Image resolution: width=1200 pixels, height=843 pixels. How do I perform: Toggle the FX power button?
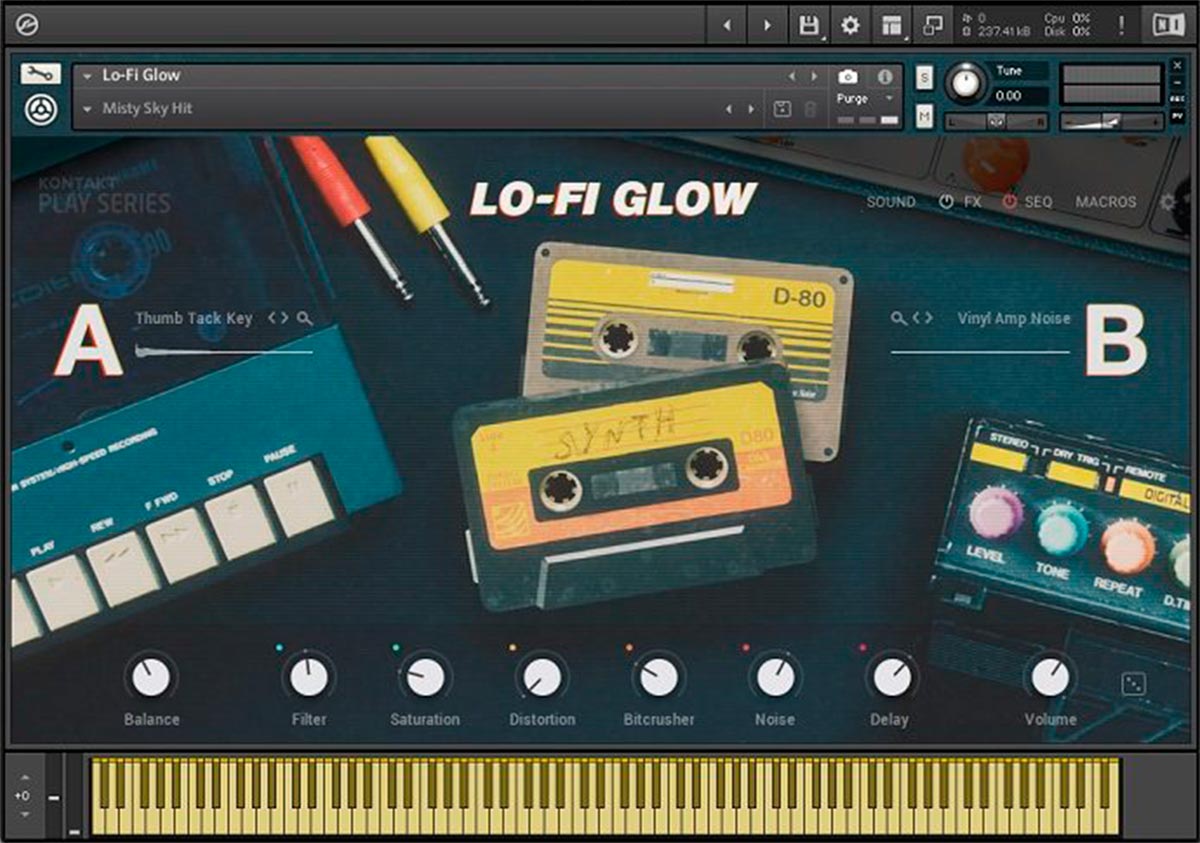click(946, 201)
